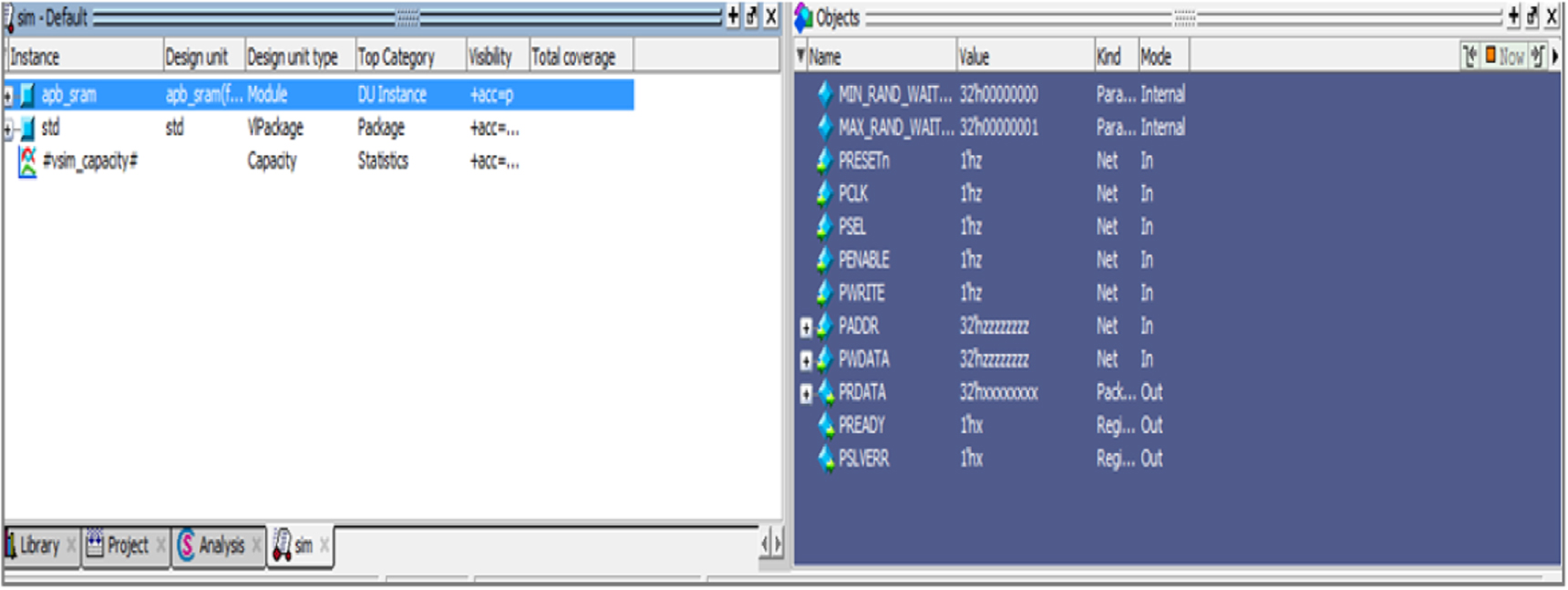
Task: Switch to the Library tab
Action: (39, 546)
